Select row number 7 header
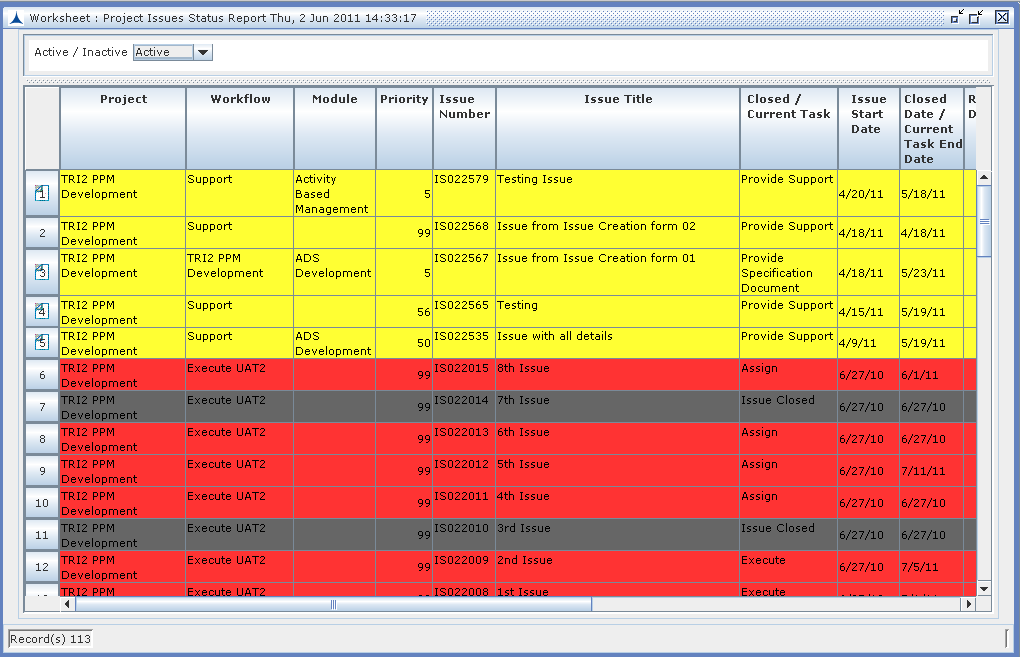This screenshot has height=657, width=1020. [x=42, y=407]
